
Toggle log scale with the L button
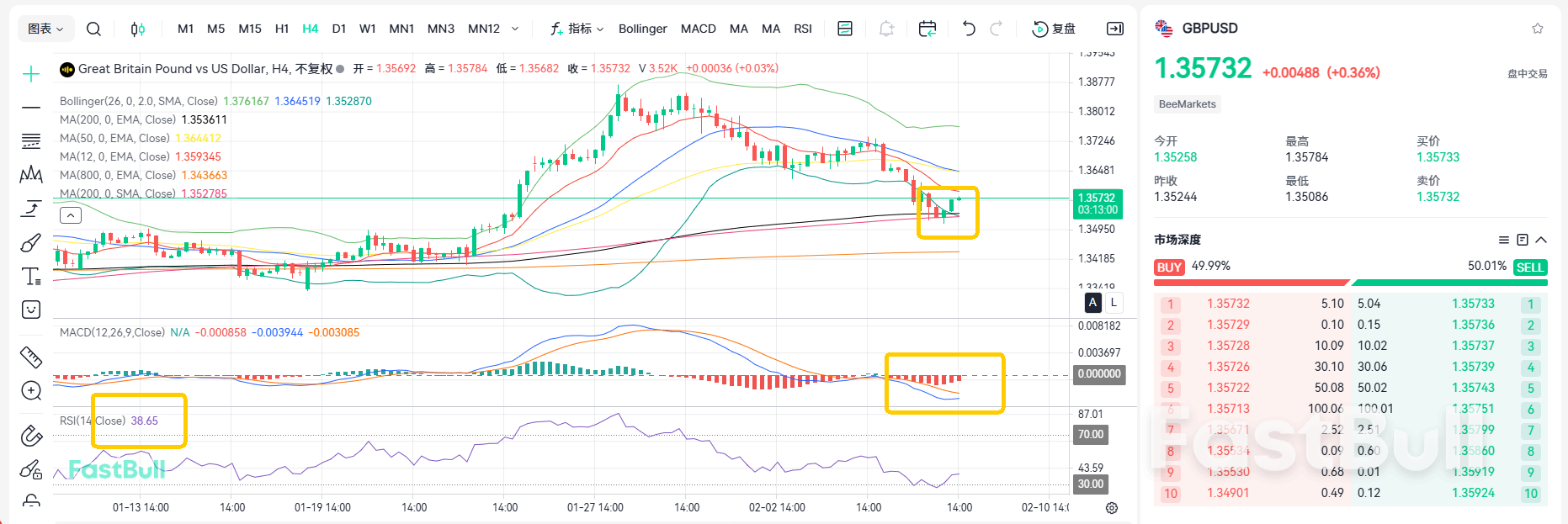(x=1114, y=302)
